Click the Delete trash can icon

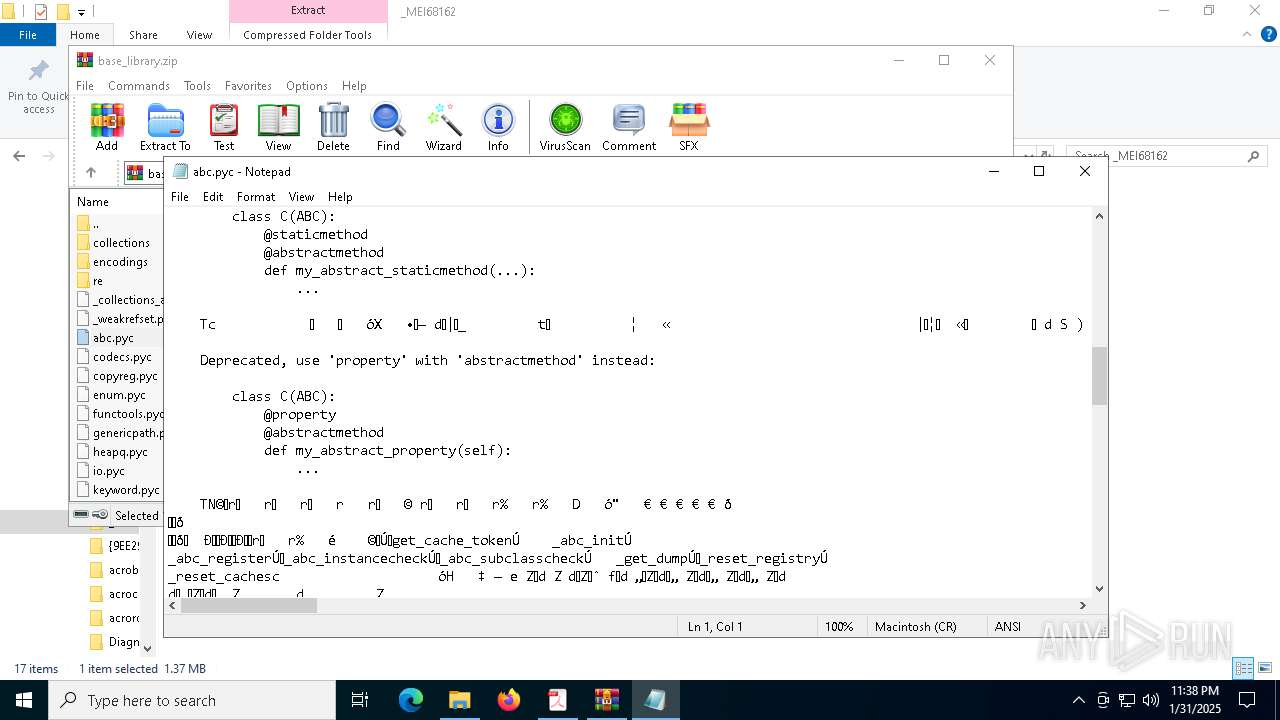(333, 127)
